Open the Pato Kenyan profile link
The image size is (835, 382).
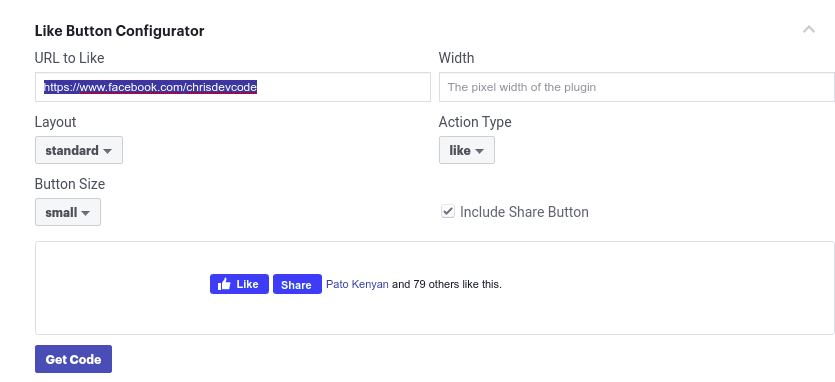(x=357, y=284)
